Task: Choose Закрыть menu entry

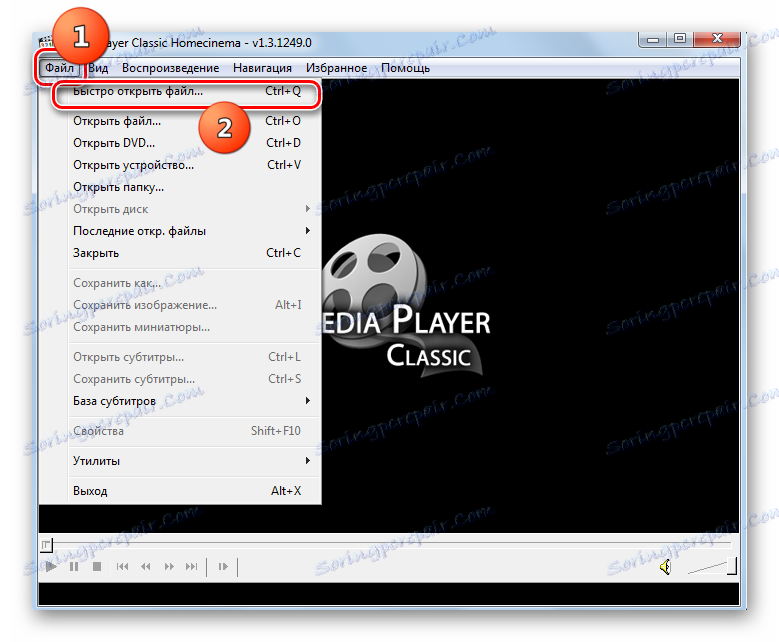Action: pyautogui.click(x=187, y=253)
